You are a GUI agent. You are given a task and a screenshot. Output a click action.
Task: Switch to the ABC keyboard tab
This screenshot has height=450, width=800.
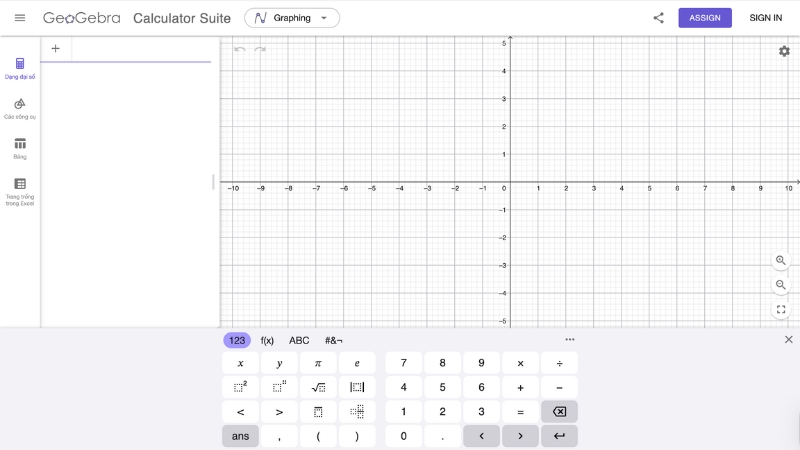299,340
